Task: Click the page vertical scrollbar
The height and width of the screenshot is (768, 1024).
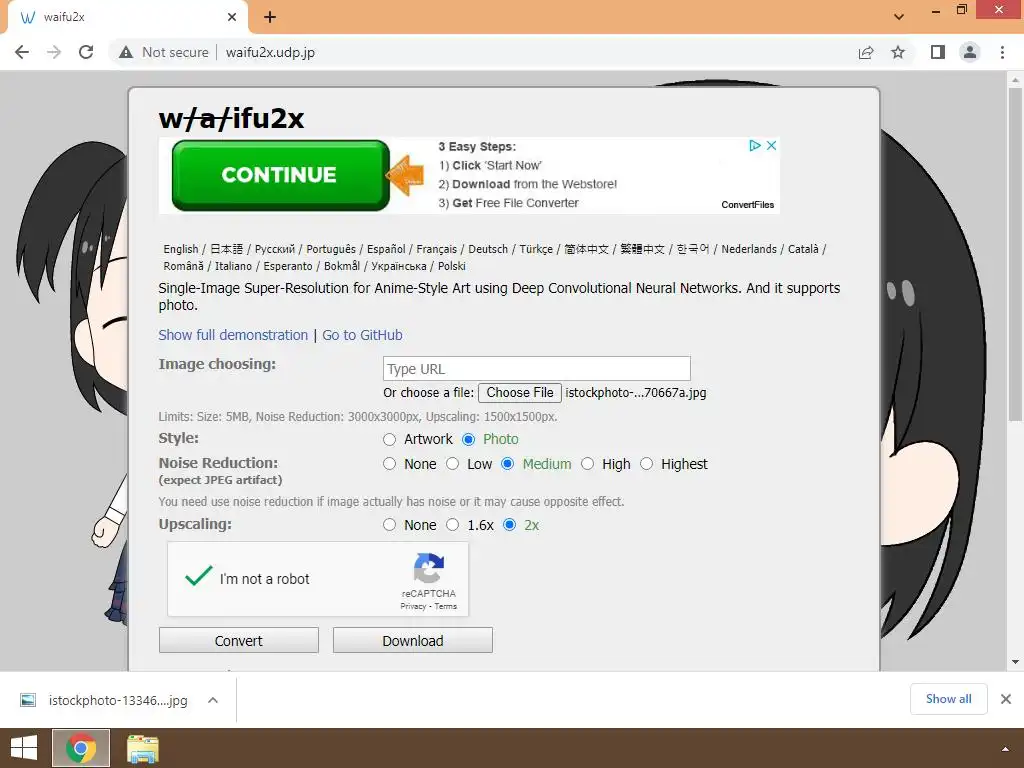Action: pyautogui.click(x=1015, y=254)
